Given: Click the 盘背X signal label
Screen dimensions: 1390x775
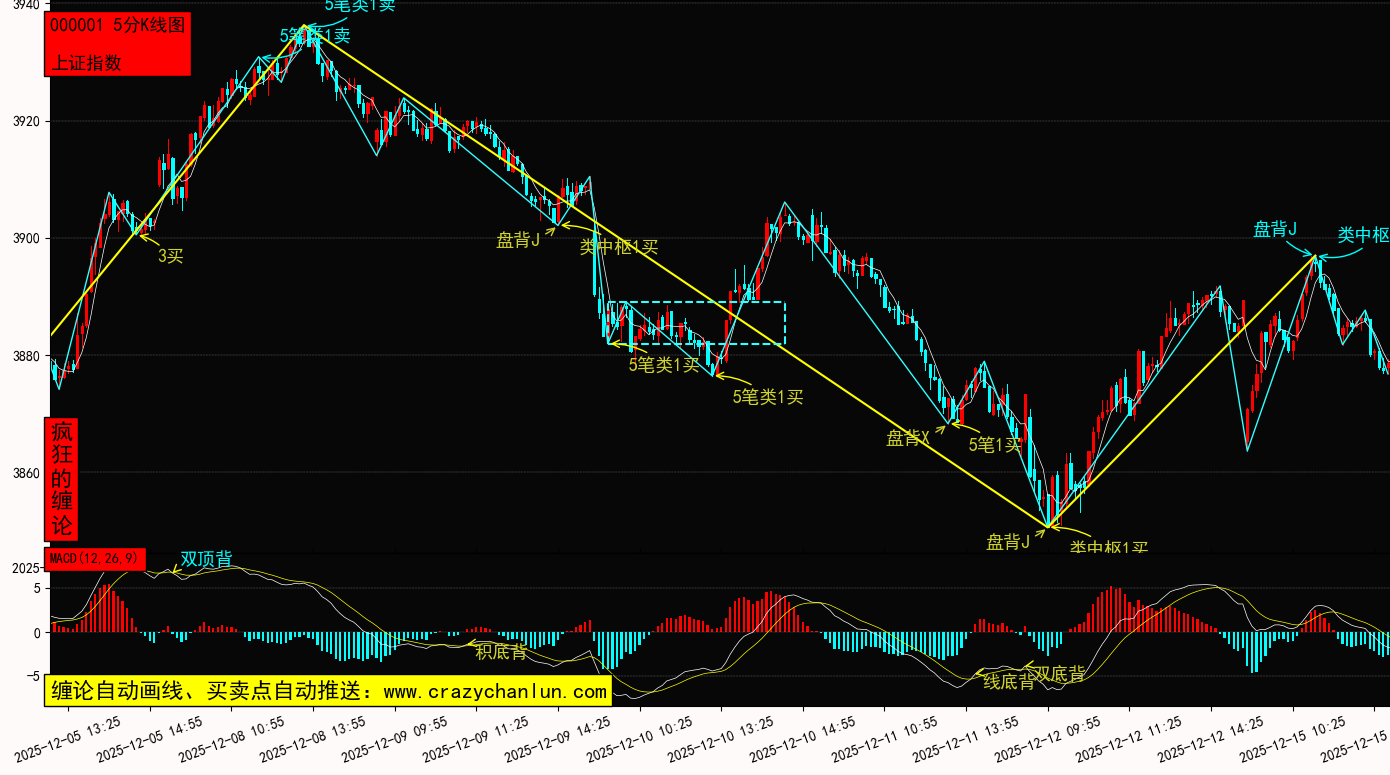Looking at the screenshot, I should pyautogui.click(x=908, y=438).
